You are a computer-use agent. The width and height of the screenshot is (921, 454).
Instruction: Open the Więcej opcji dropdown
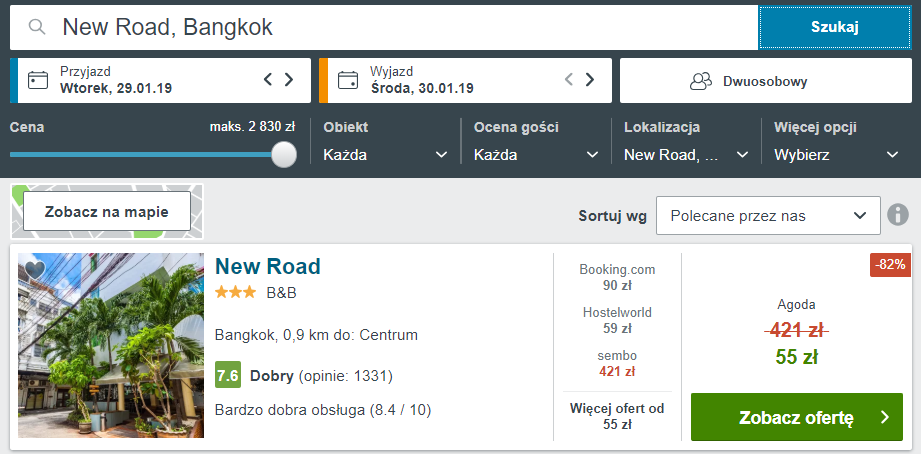[x=836, y=155]
